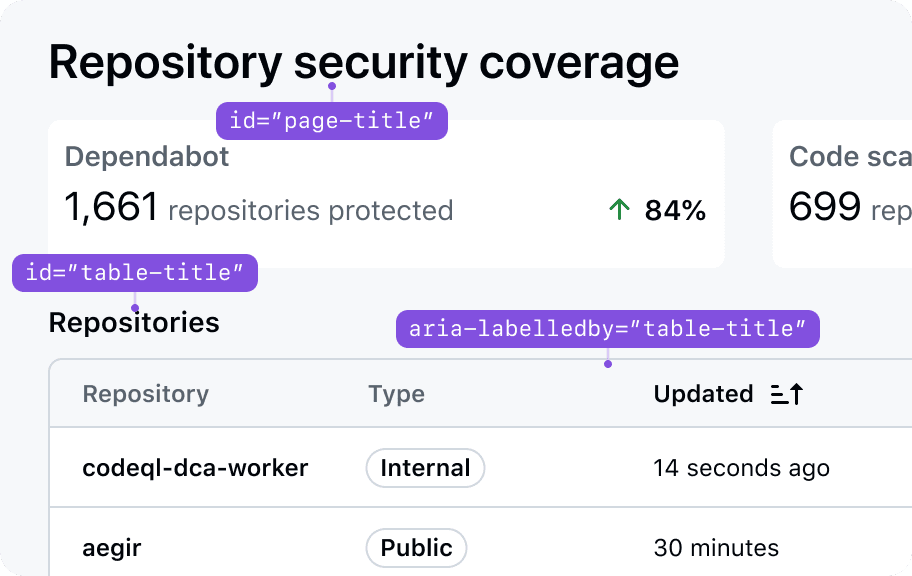
Task: Select the Dependabot card heading
Action: [x=147, y=156]
